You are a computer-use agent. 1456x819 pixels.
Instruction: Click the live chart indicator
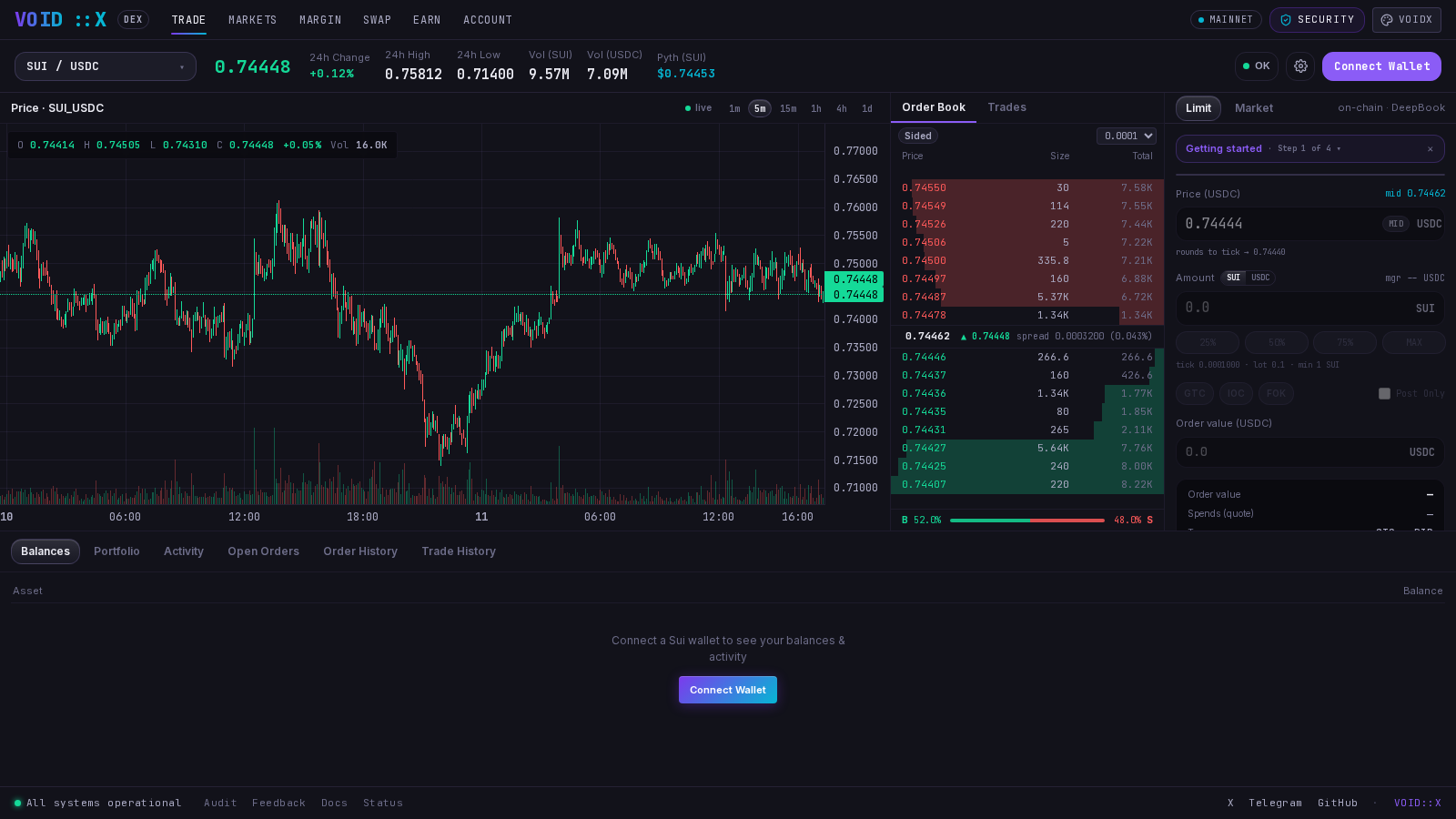coord(699,108)
